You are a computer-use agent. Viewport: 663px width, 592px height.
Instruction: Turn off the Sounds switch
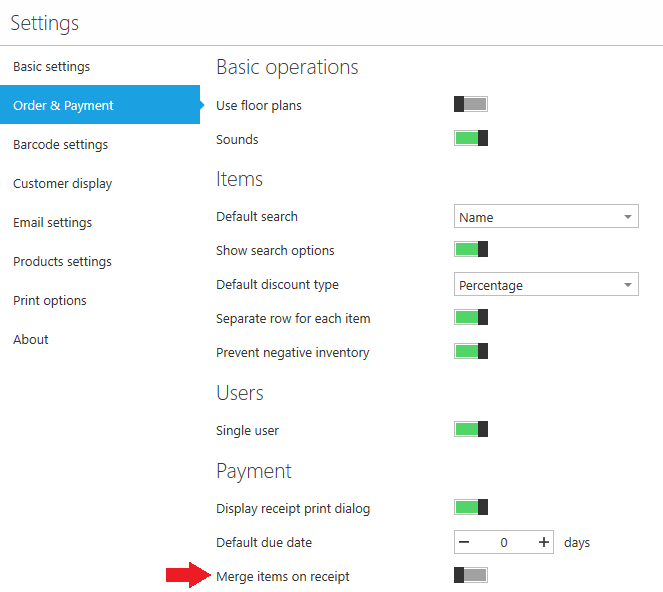tap(470, 139)
